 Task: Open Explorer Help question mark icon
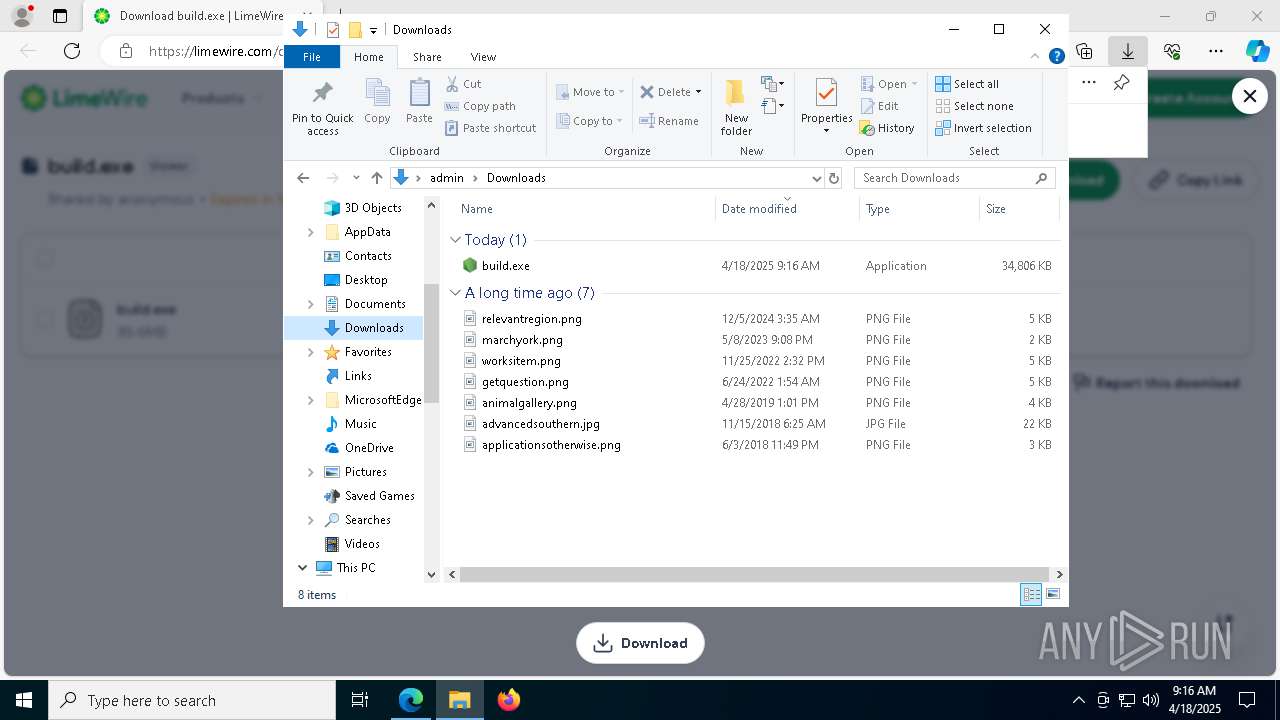[x=1056, y=57]
